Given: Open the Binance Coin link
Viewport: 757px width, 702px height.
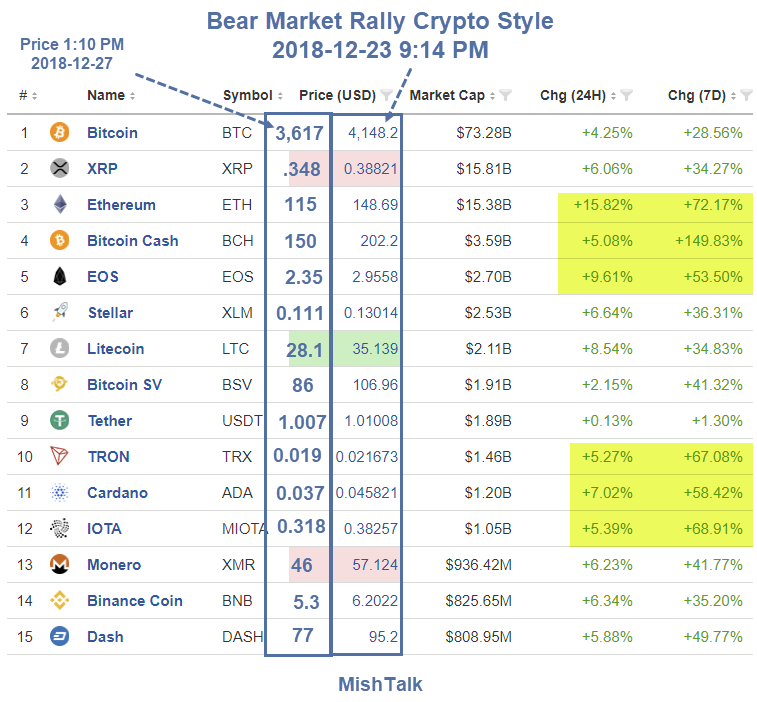Looking at the screenshot, I should 134,601.
